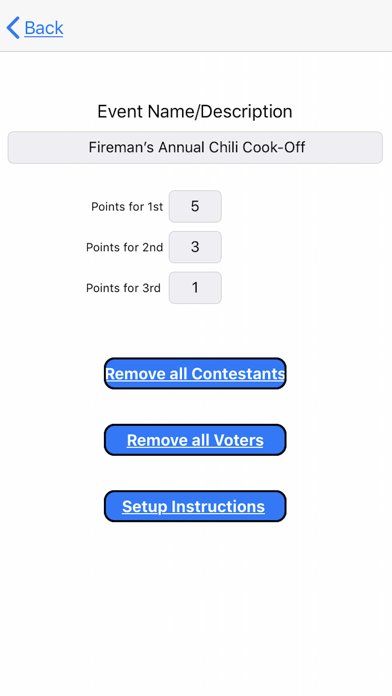Go back using the Back link
392x696 pixels.
(44, 28)
